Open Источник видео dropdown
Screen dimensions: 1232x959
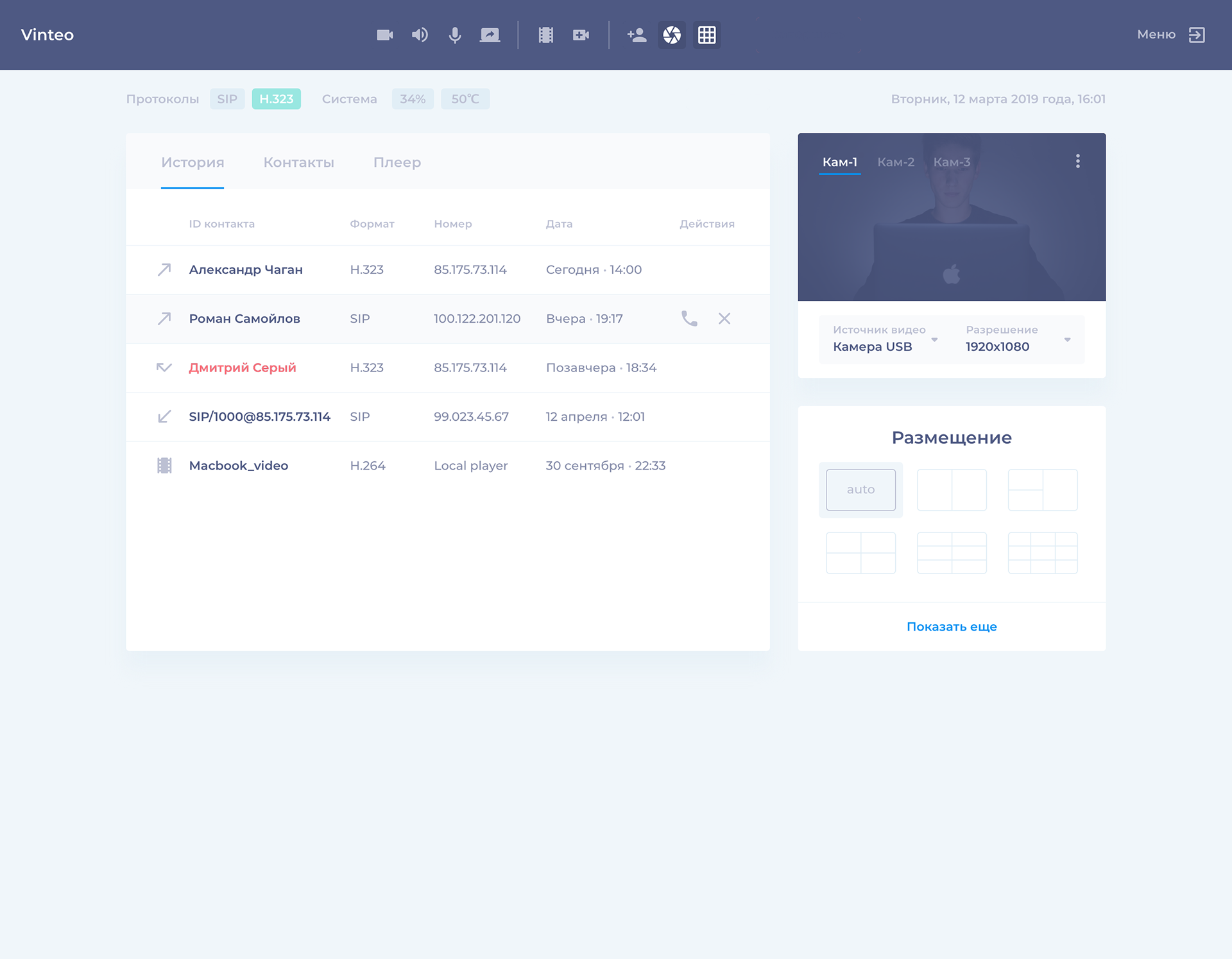click(x=884, y=339)
